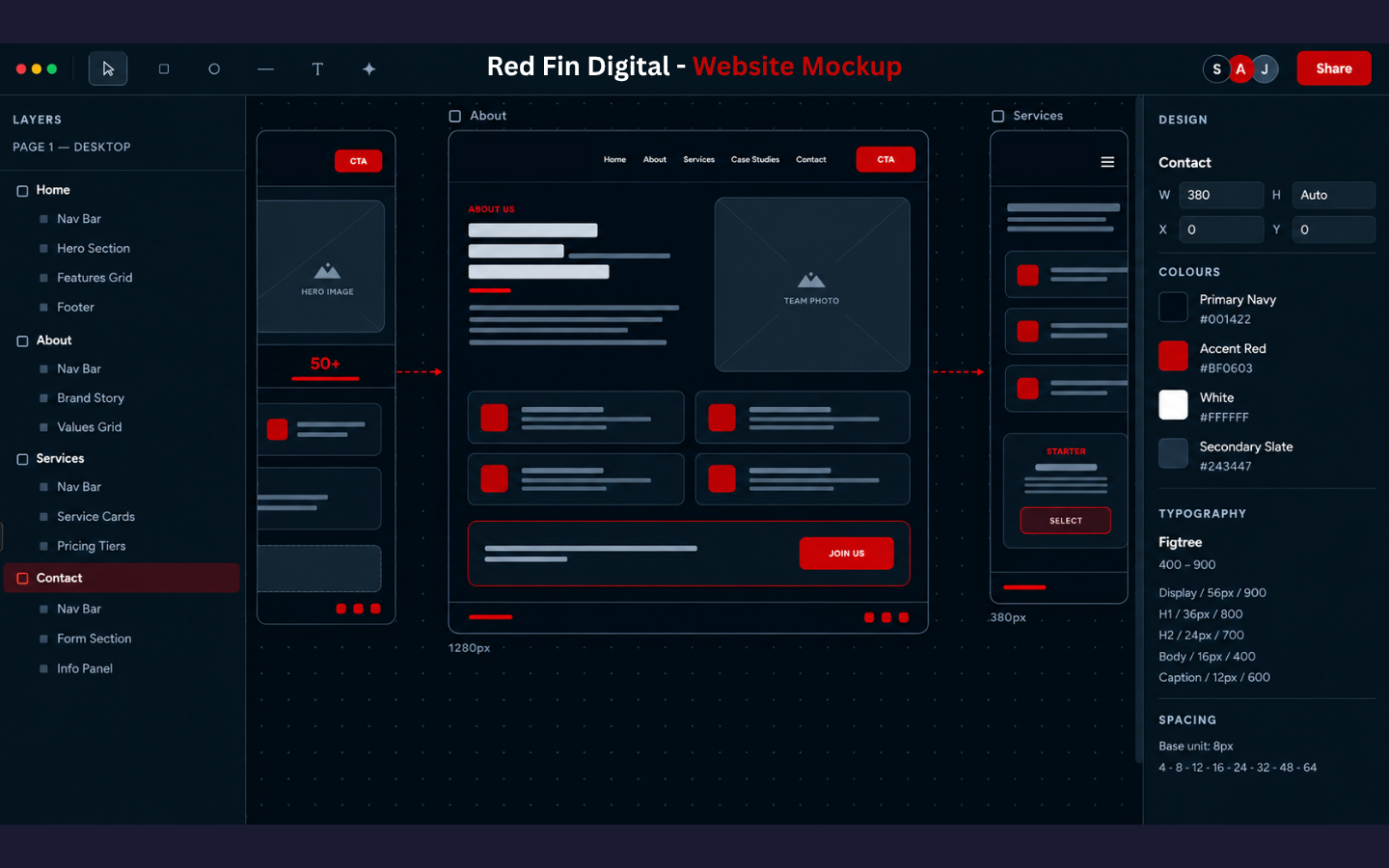Click the X position input field
1389x868 pixels.
click(1221, 230)
